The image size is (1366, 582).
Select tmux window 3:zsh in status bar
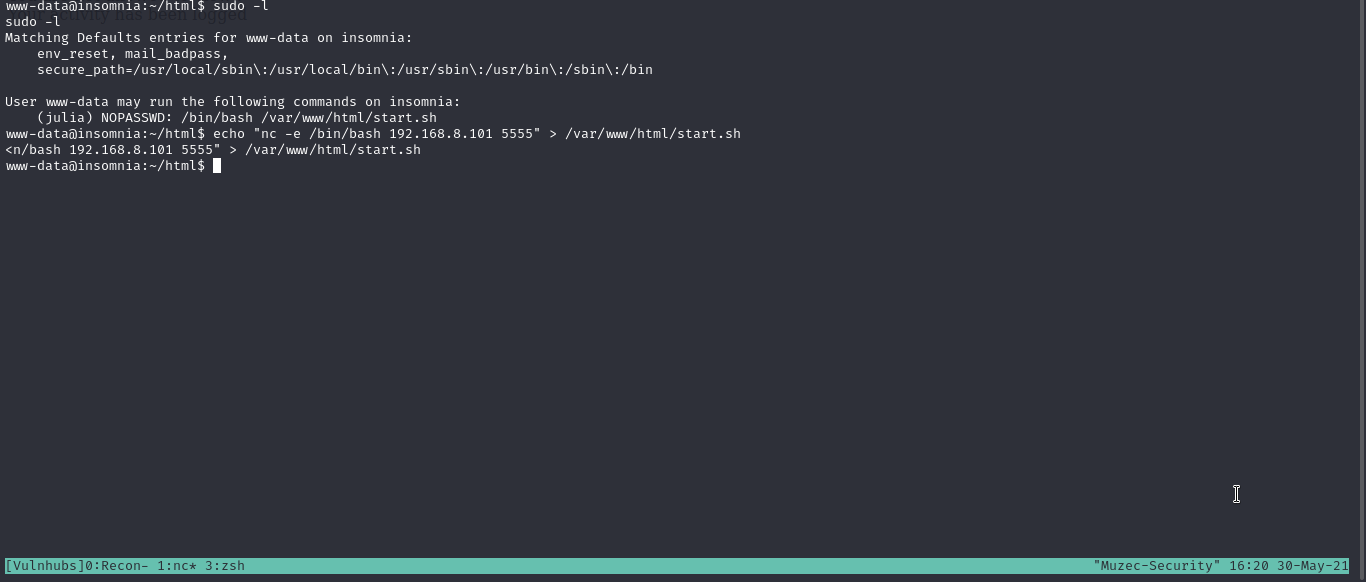coord(225,566)
